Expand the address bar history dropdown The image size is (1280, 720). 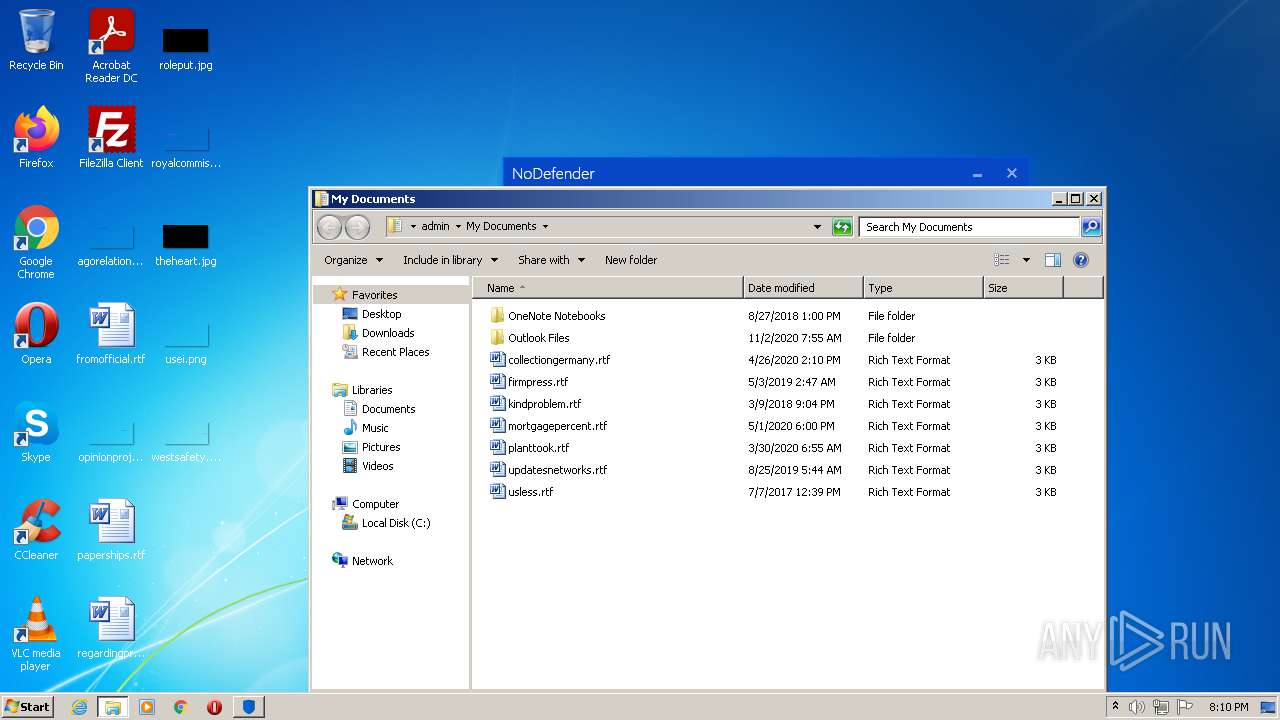click(x=818, y=227)
